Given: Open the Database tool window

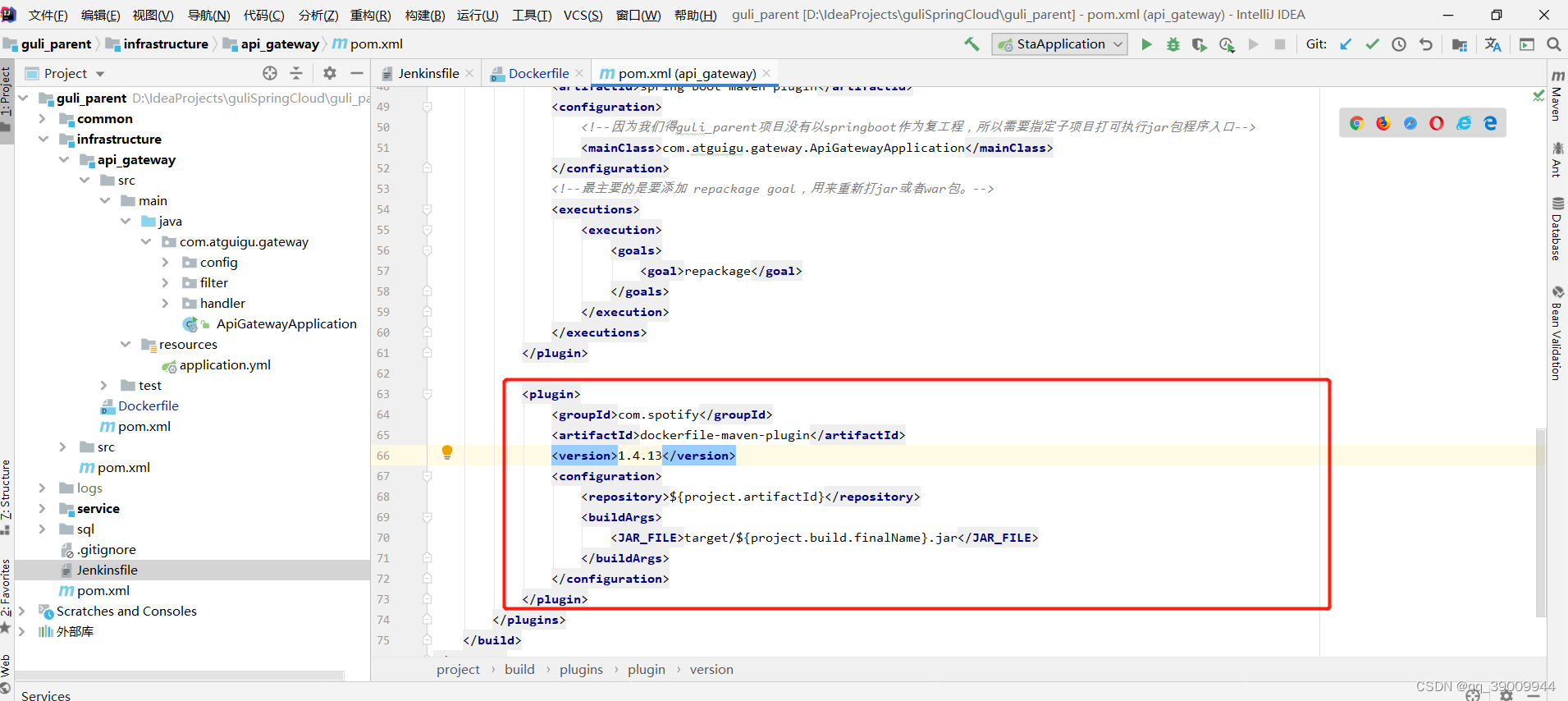Looking at the screenshot, I should pos(1557,229).
